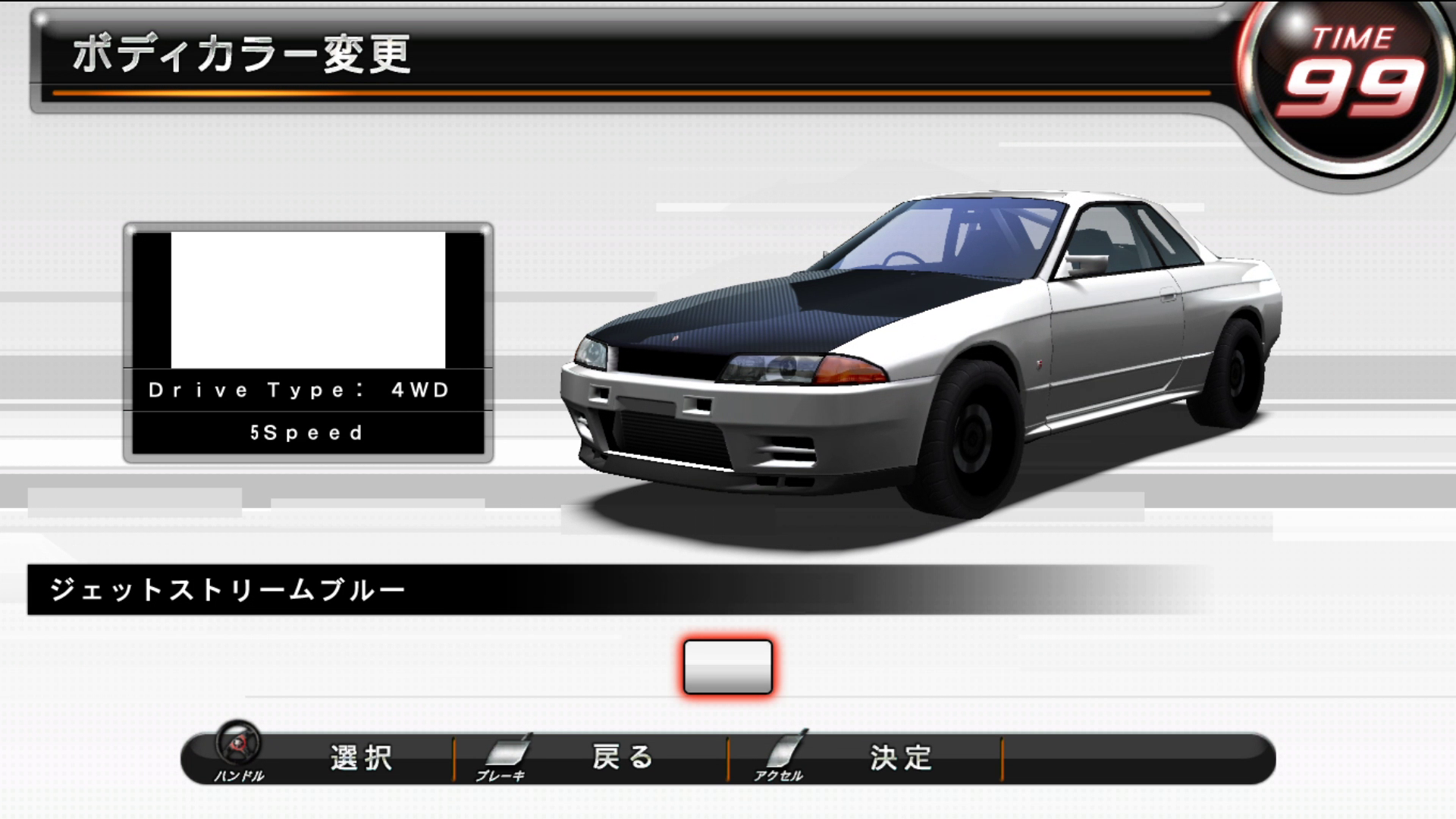This screenshot has width=1456, height=819.
Task: Choose the 選択 option in bottom bar
Action: pos(362,758)
